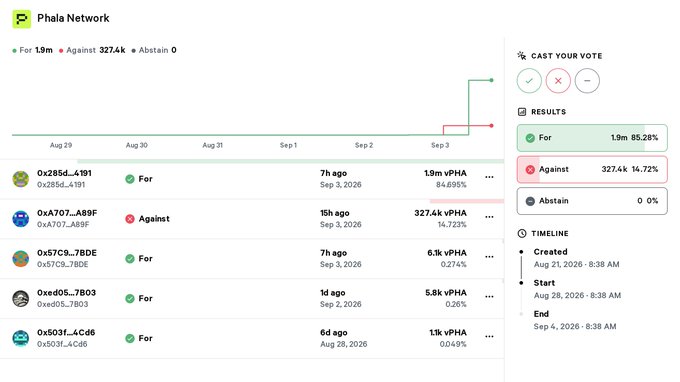Click green For icon in 0x285d...4191 row
680x382 pixels.
[x=130, y=179]
